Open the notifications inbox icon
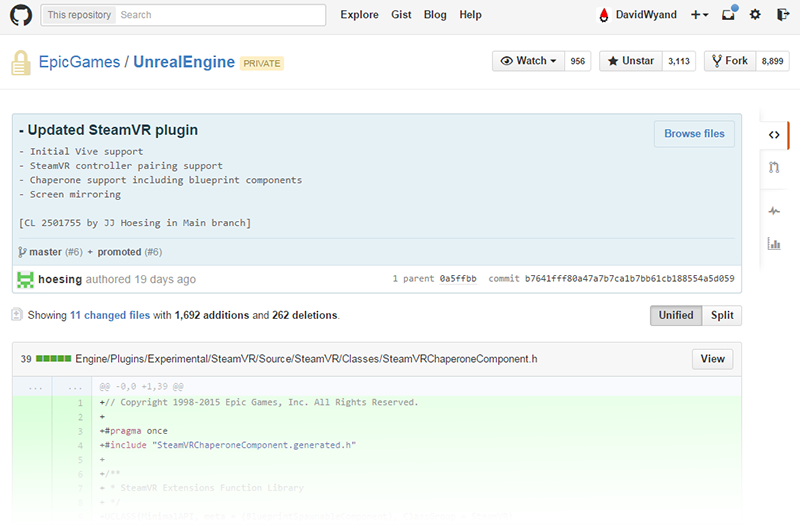 click(729, 14)
